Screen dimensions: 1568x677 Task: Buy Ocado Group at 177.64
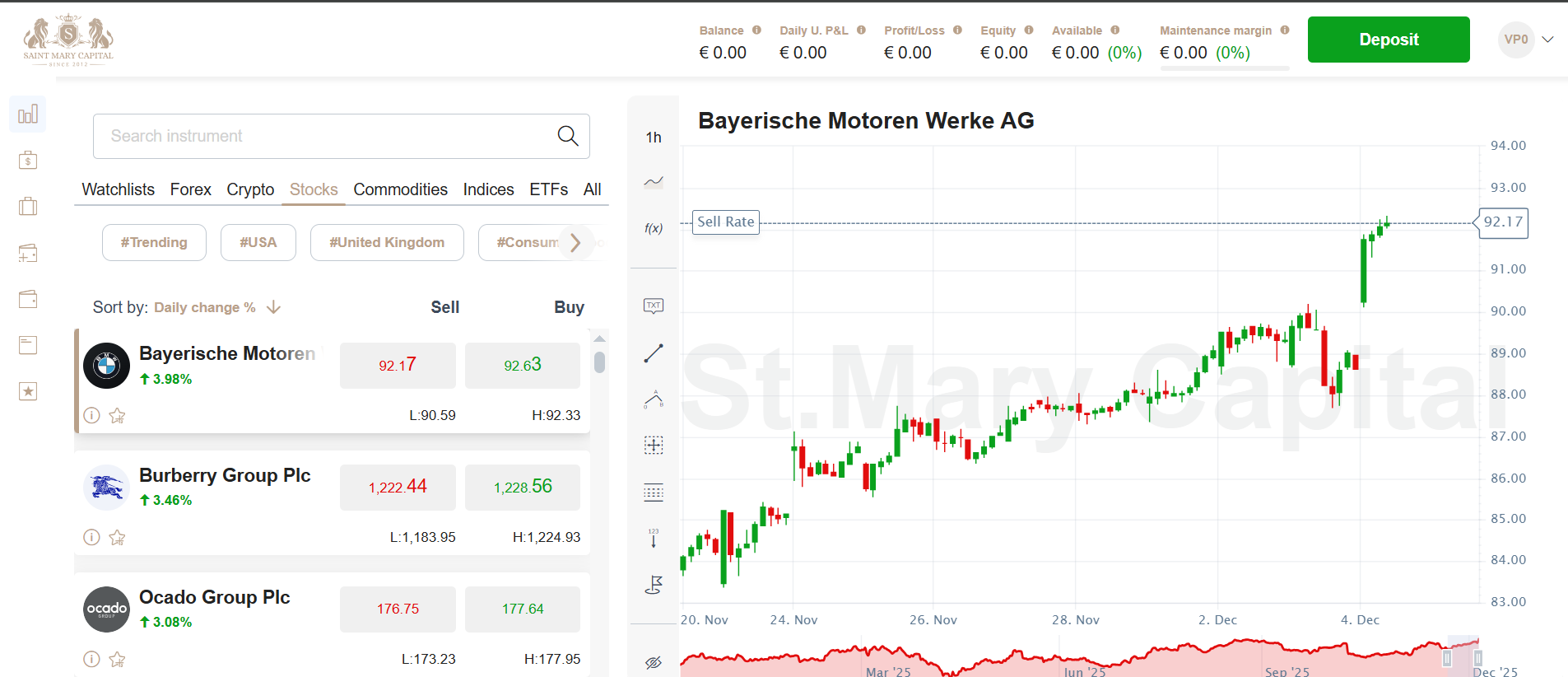click(523, 609)
